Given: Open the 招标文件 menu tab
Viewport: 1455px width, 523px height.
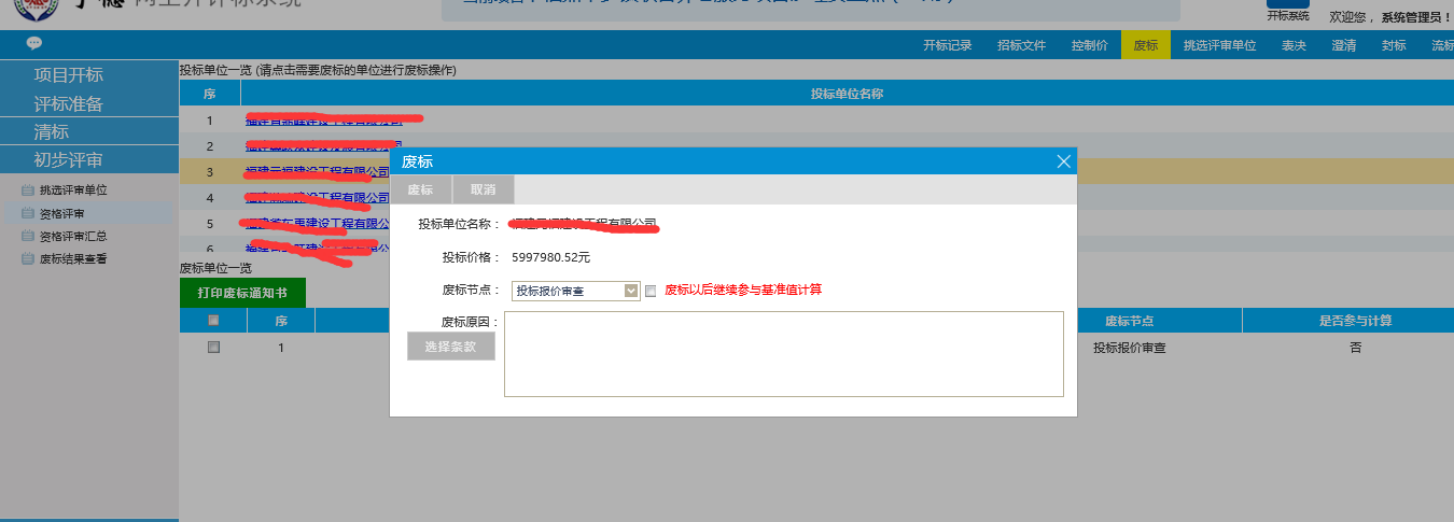Looking at the screenshot, I should click(x=1021, y=45).
